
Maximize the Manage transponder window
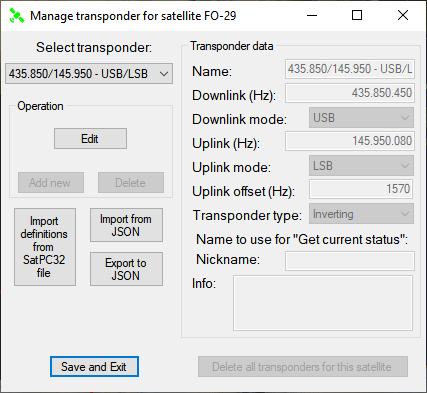(357, 15)
